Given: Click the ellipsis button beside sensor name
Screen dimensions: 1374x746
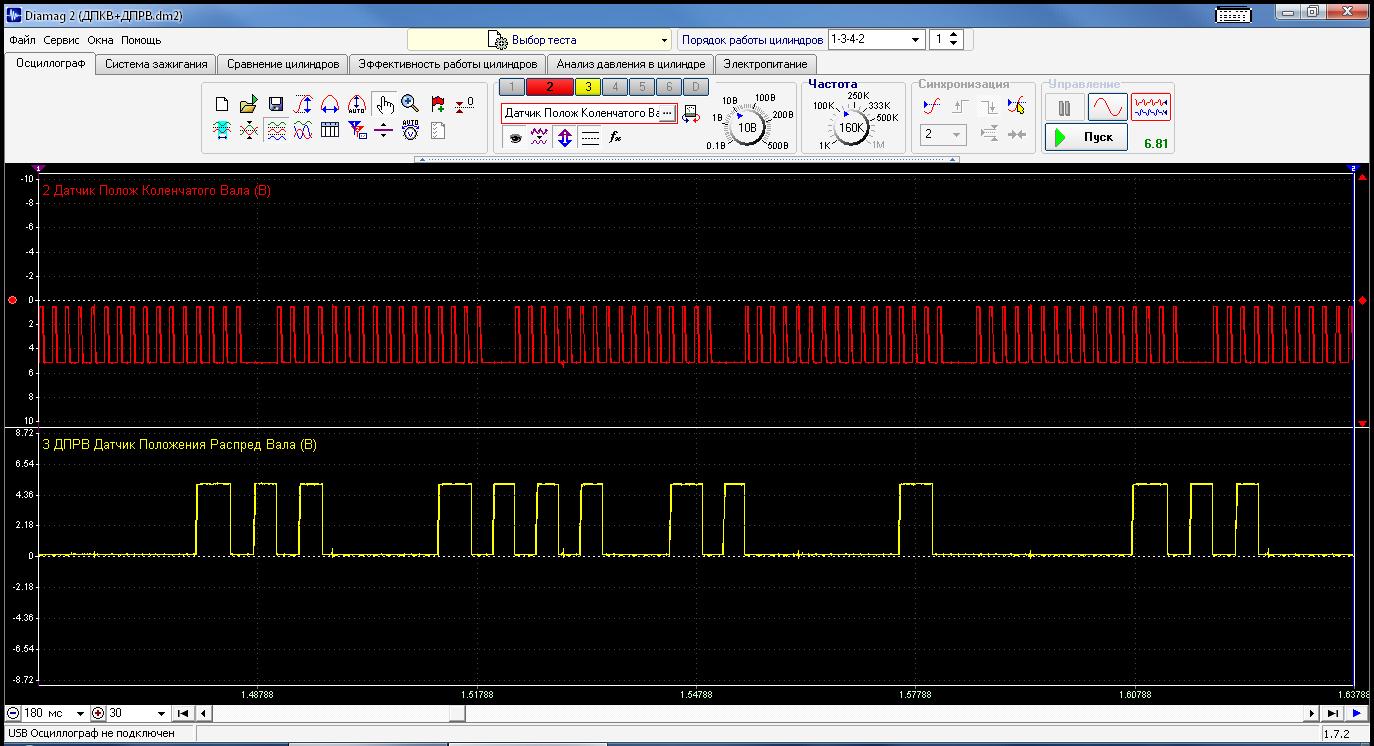Looking at the screenshot, I should 668,114.
